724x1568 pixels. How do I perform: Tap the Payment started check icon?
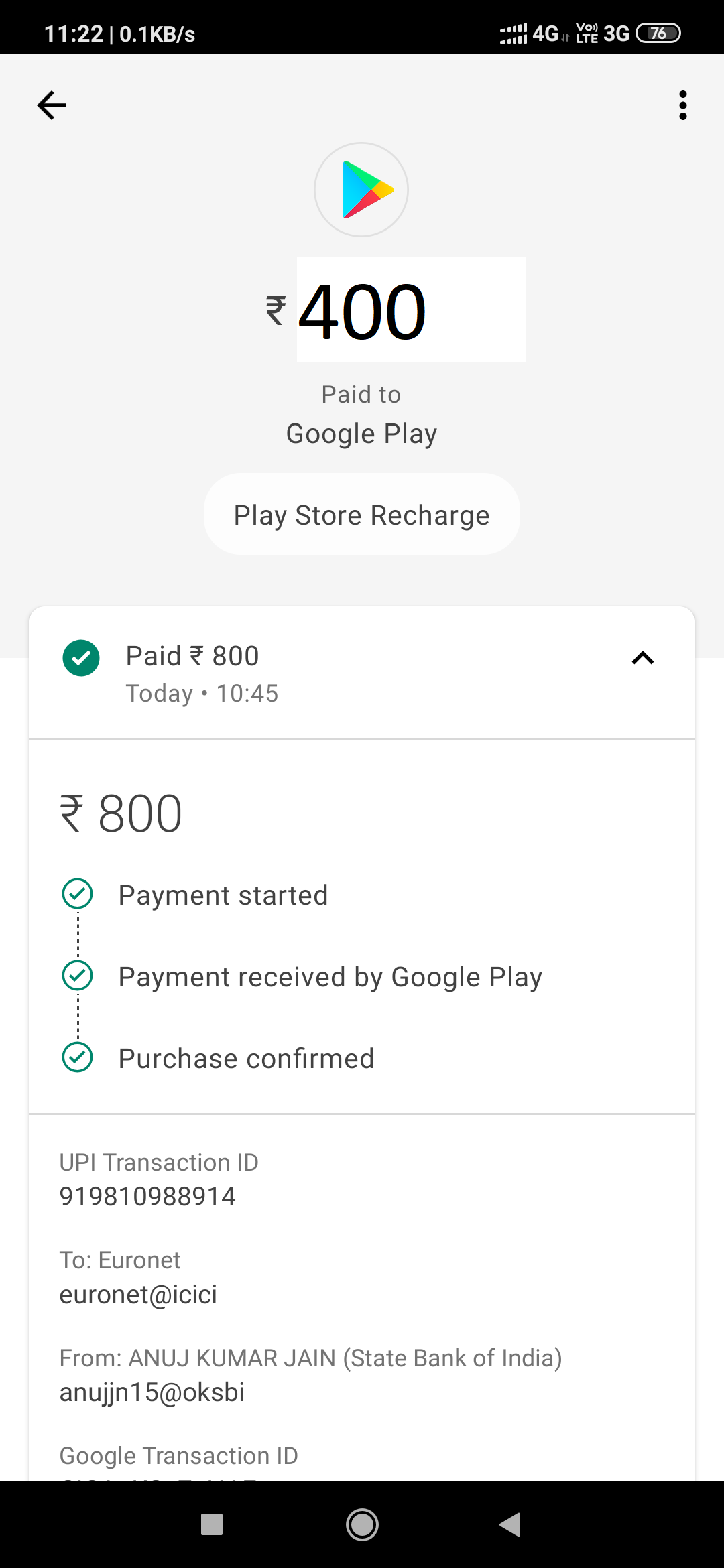tap(78, 894)
